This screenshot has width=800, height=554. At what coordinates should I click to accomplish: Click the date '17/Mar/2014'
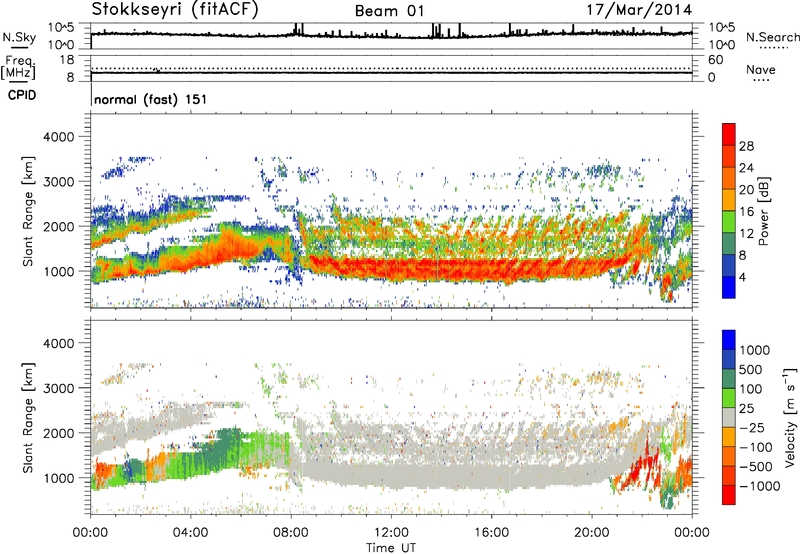(639, 10)
